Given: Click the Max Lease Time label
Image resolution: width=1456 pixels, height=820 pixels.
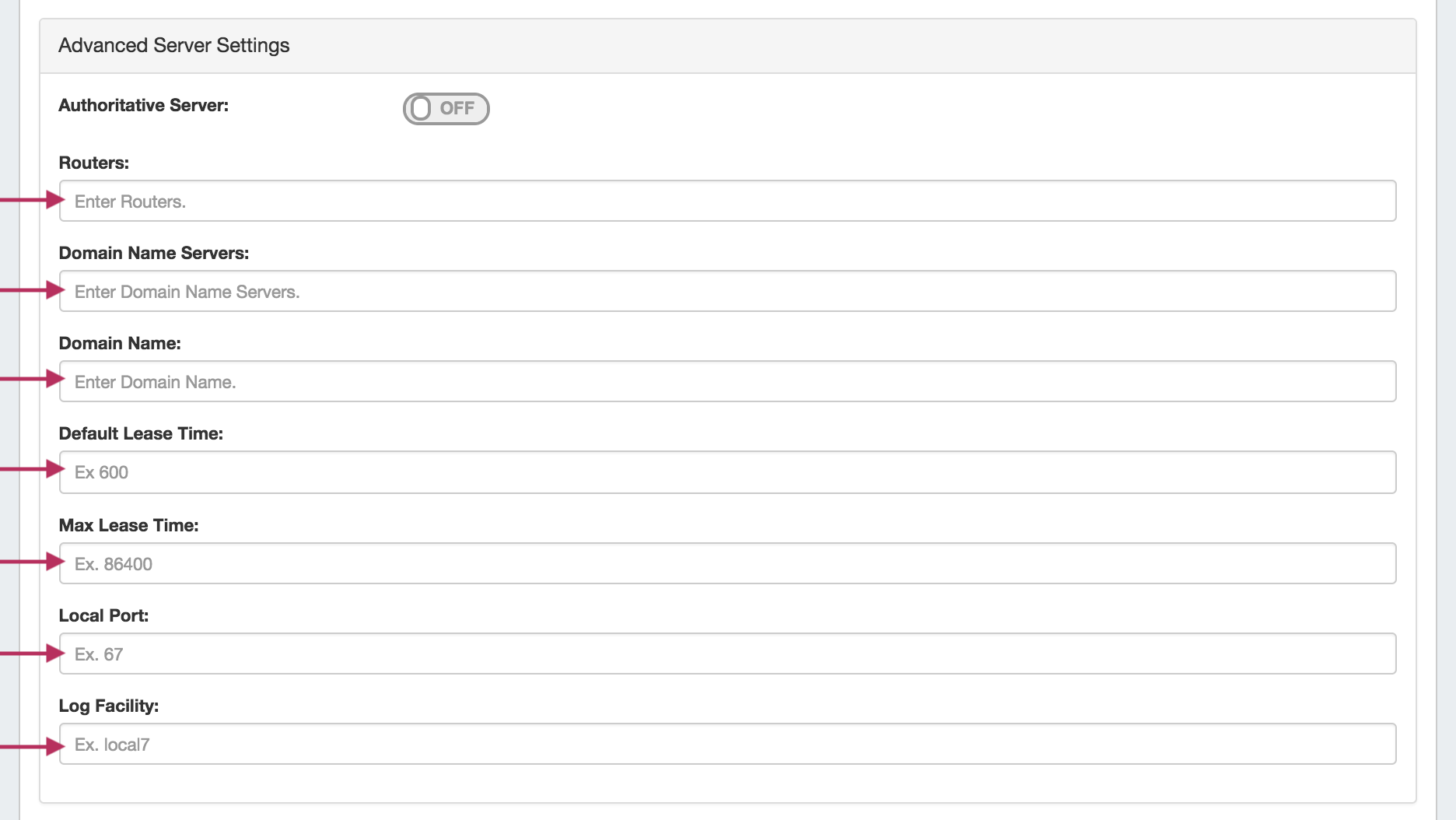Looking at the screenshot, I should coord(128,526).
